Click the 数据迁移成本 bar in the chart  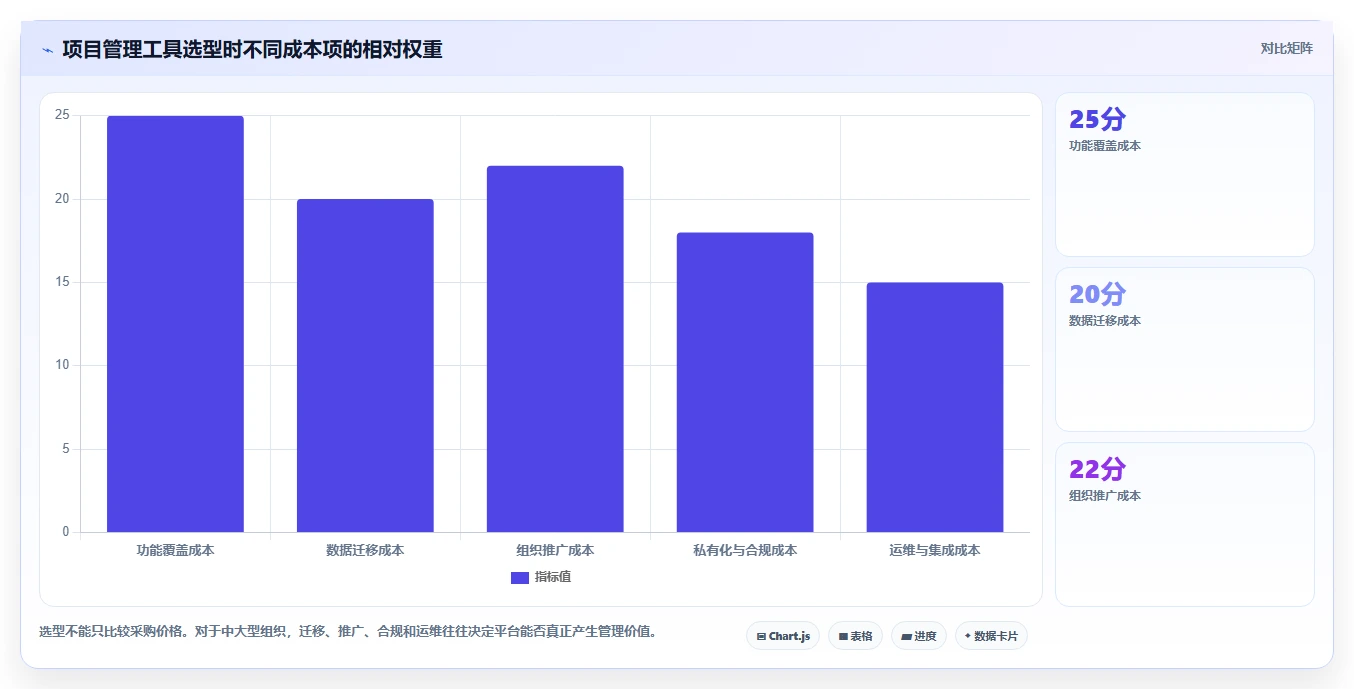(365, 366)
